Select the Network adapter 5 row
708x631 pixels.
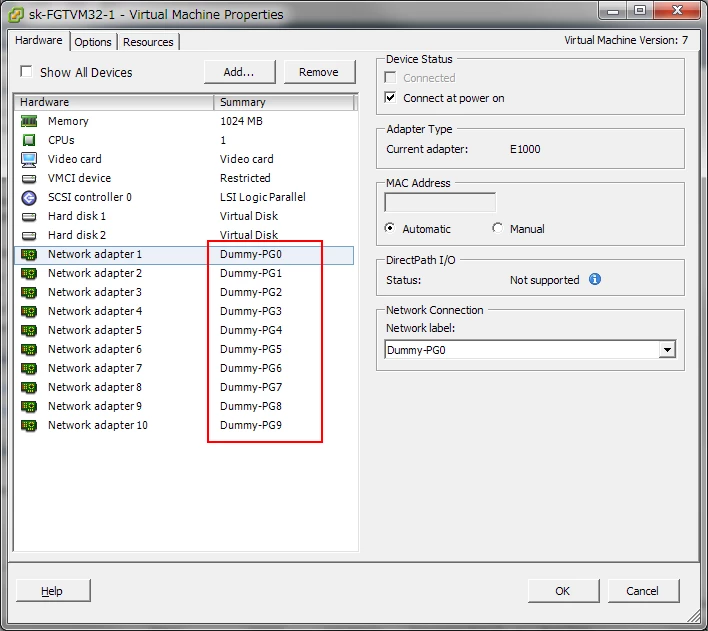click(x=184, y=330)
